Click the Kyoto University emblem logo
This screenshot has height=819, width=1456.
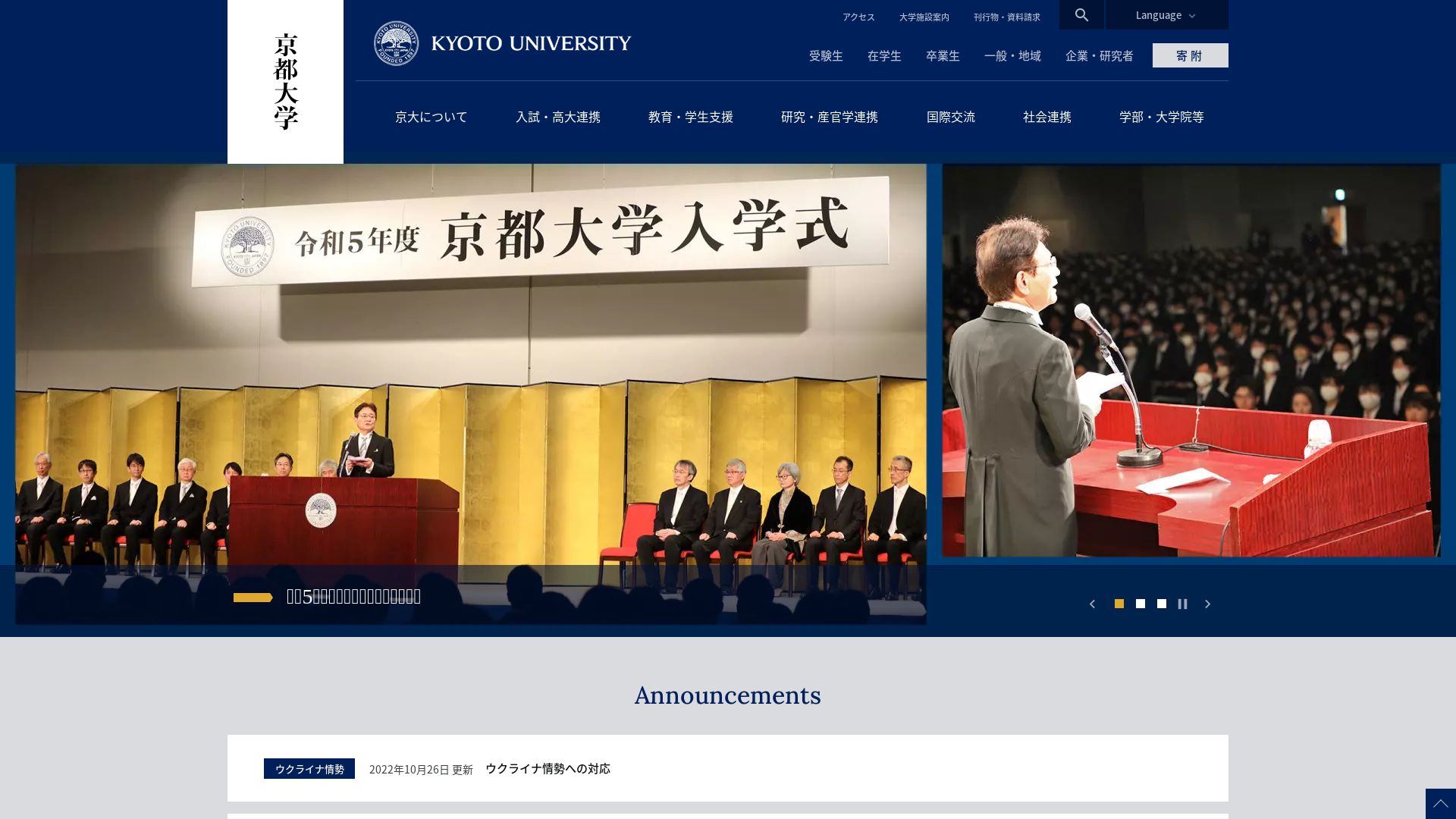point(396,43)
